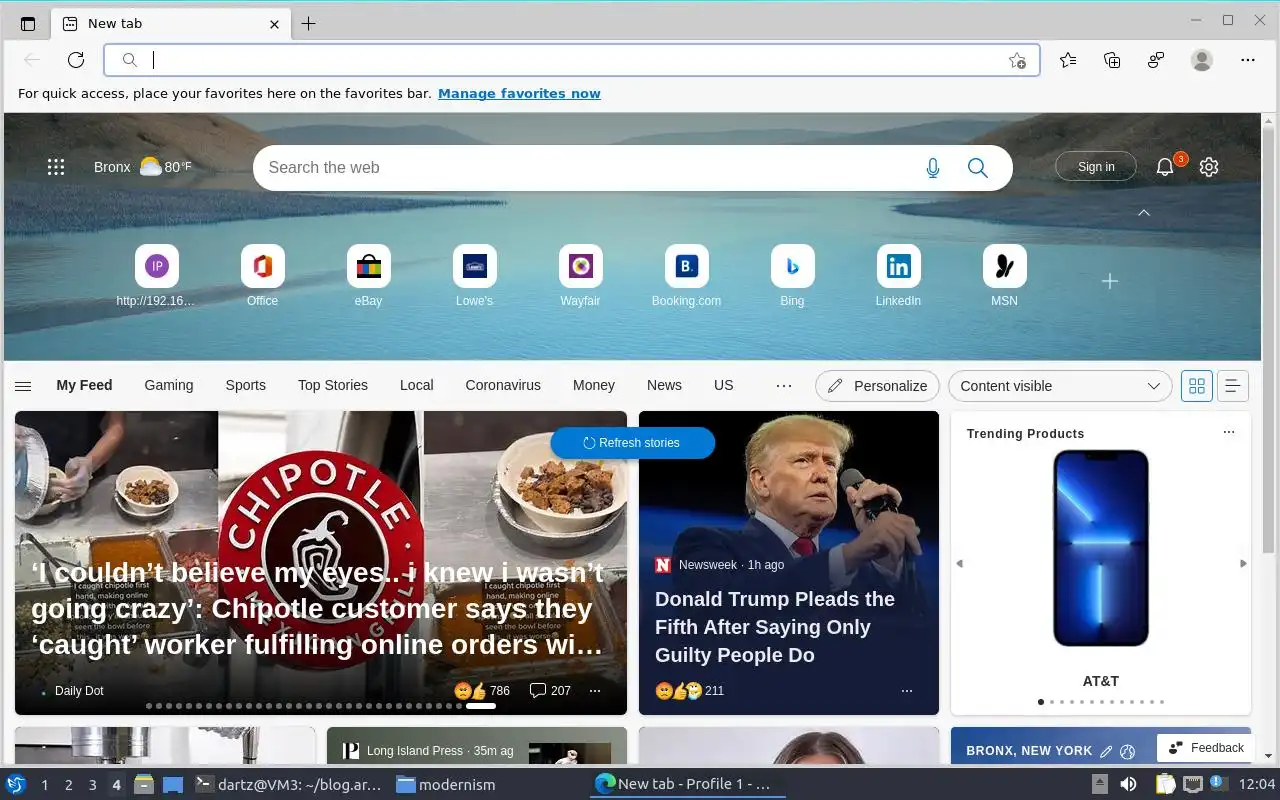Open the Office quick link tile
1280x800 pixels.
[263, 276]
